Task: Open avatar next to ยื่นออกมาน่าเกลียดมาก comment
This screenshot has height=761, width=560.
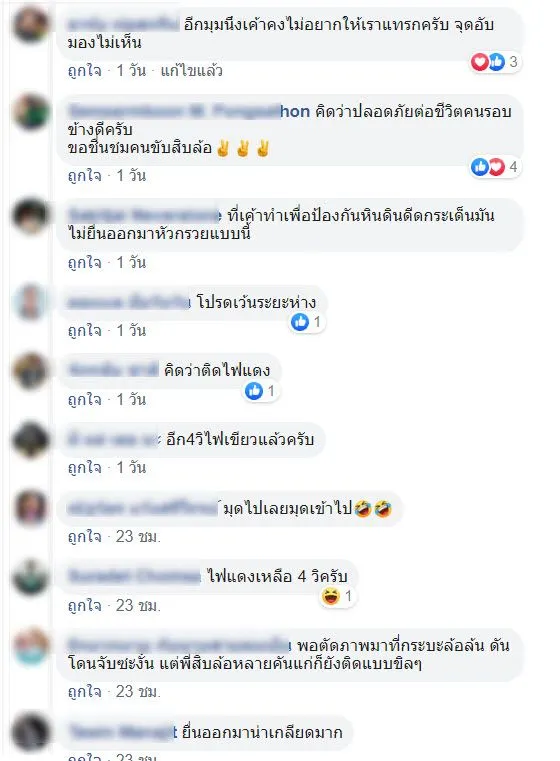Action: [x=31, y=731]
